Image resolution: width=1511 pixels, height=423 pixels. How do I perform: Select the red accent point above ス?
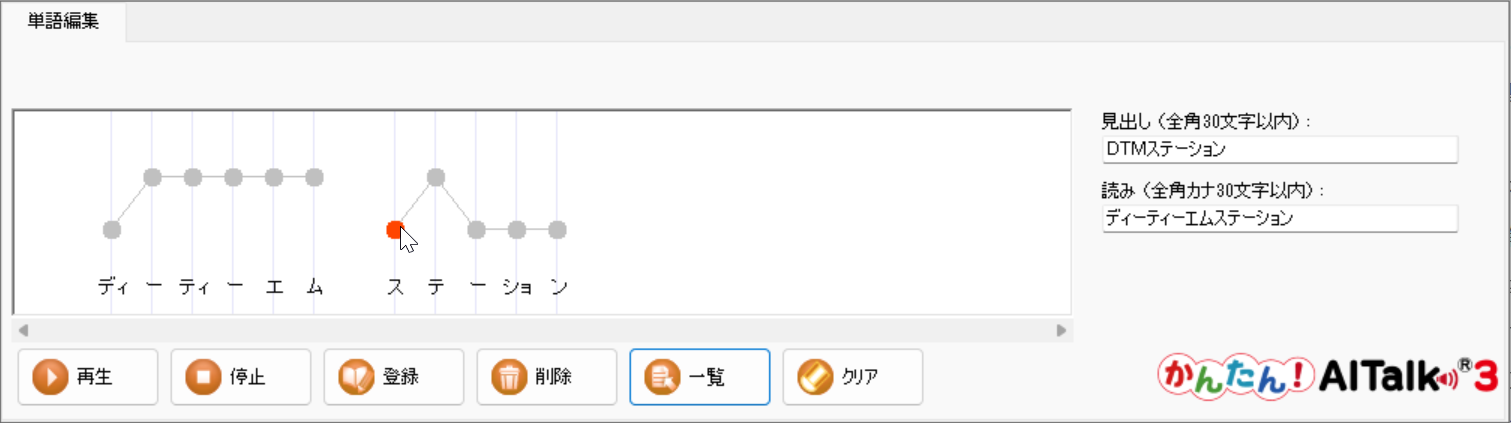(x=395, y=230)
